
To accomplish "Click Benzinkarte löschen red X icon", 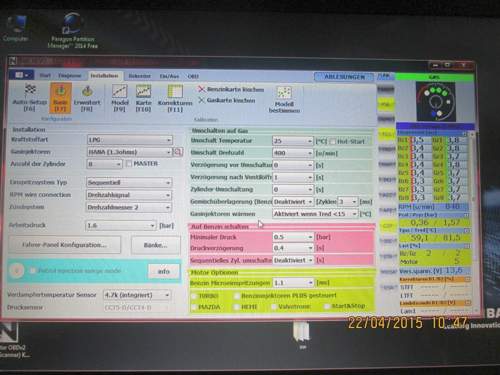I will (x=201, y=89).
